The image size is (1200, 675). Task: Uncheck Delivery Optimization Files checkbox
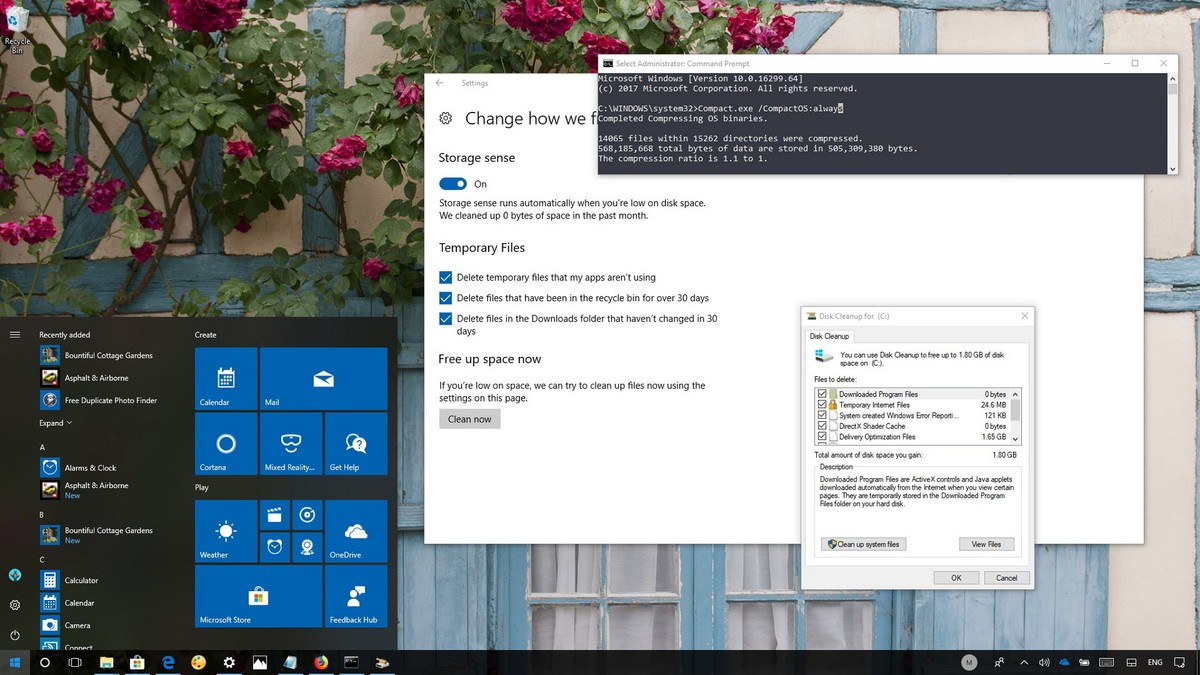click(823, 437)
